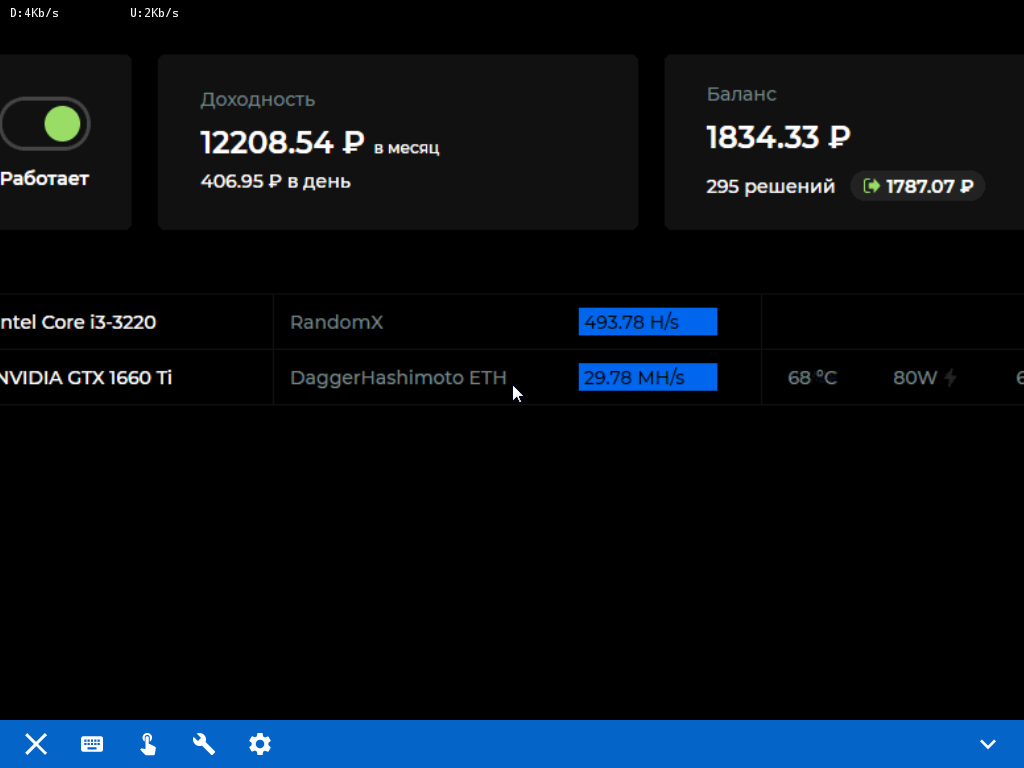
Task: Click the 1834.33 ₽ balance amount
Action: [778, 137]
